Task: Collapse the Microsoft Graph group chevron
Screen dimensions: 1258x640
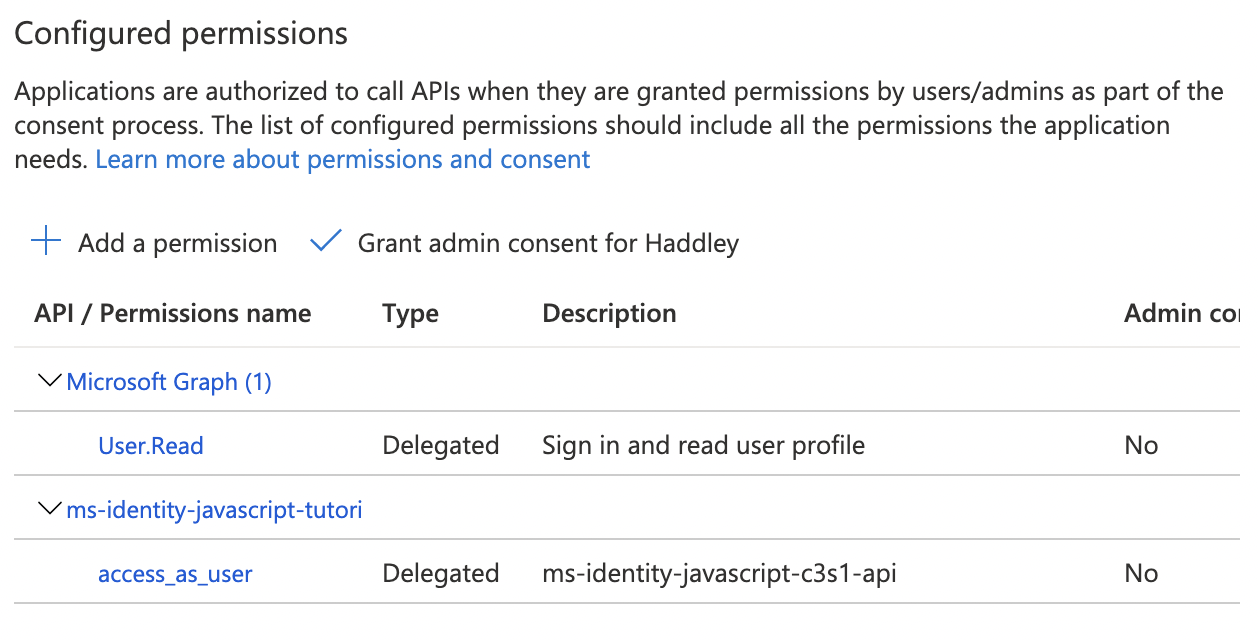Action: pos(48,381)
